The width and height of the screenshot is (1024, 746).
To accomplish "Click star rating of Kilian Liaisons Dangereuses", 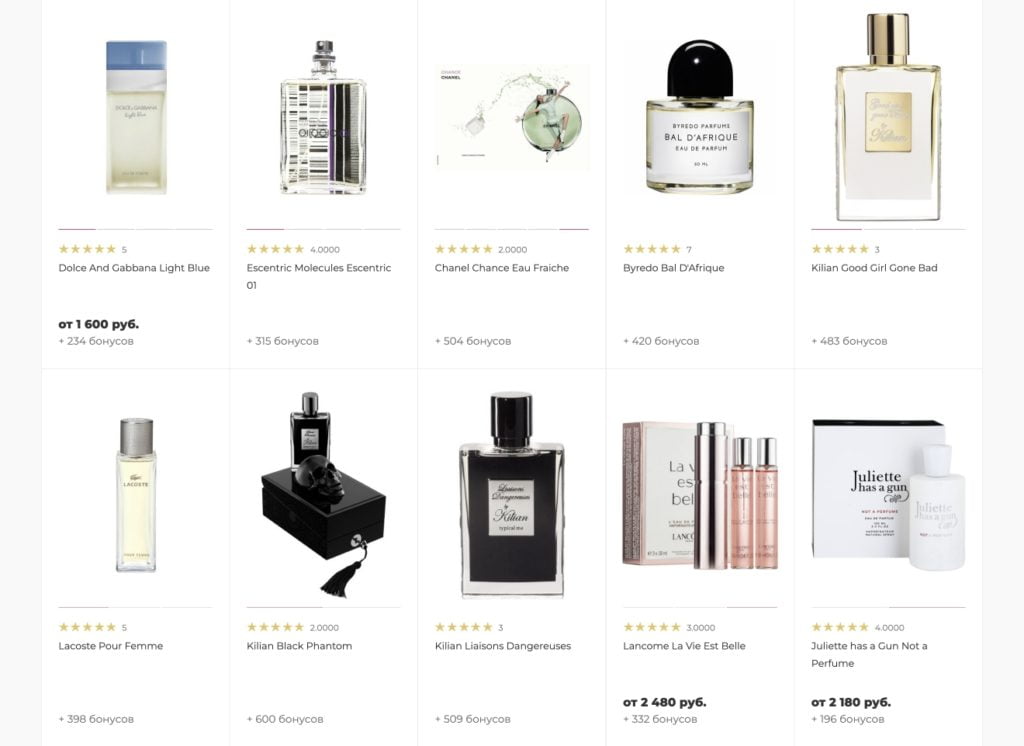I will point(464,627).
